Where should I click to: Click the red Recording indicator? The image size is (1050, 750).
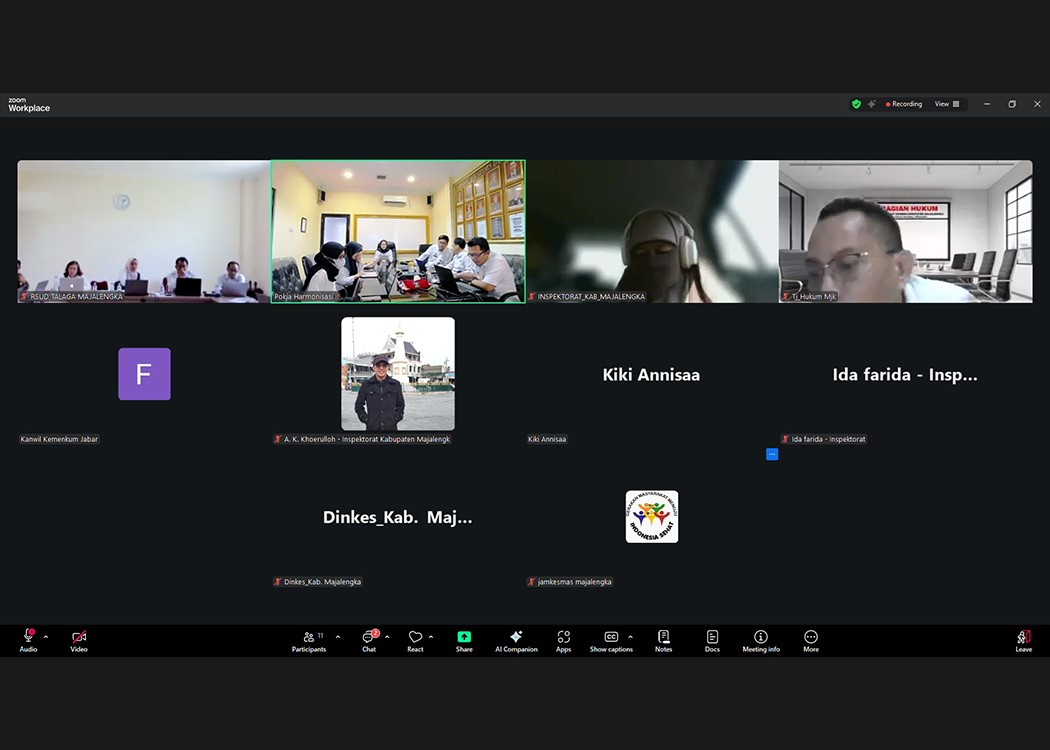pos(904,104)
